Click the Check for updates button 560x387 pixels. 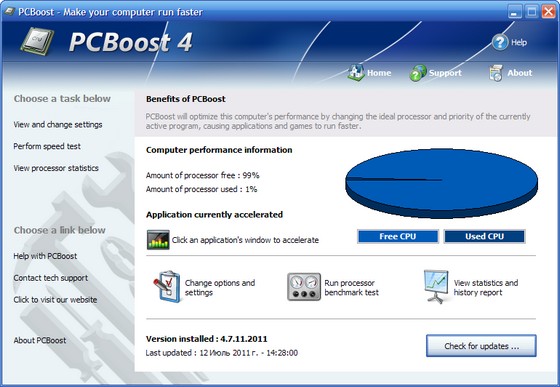(481, 346)
